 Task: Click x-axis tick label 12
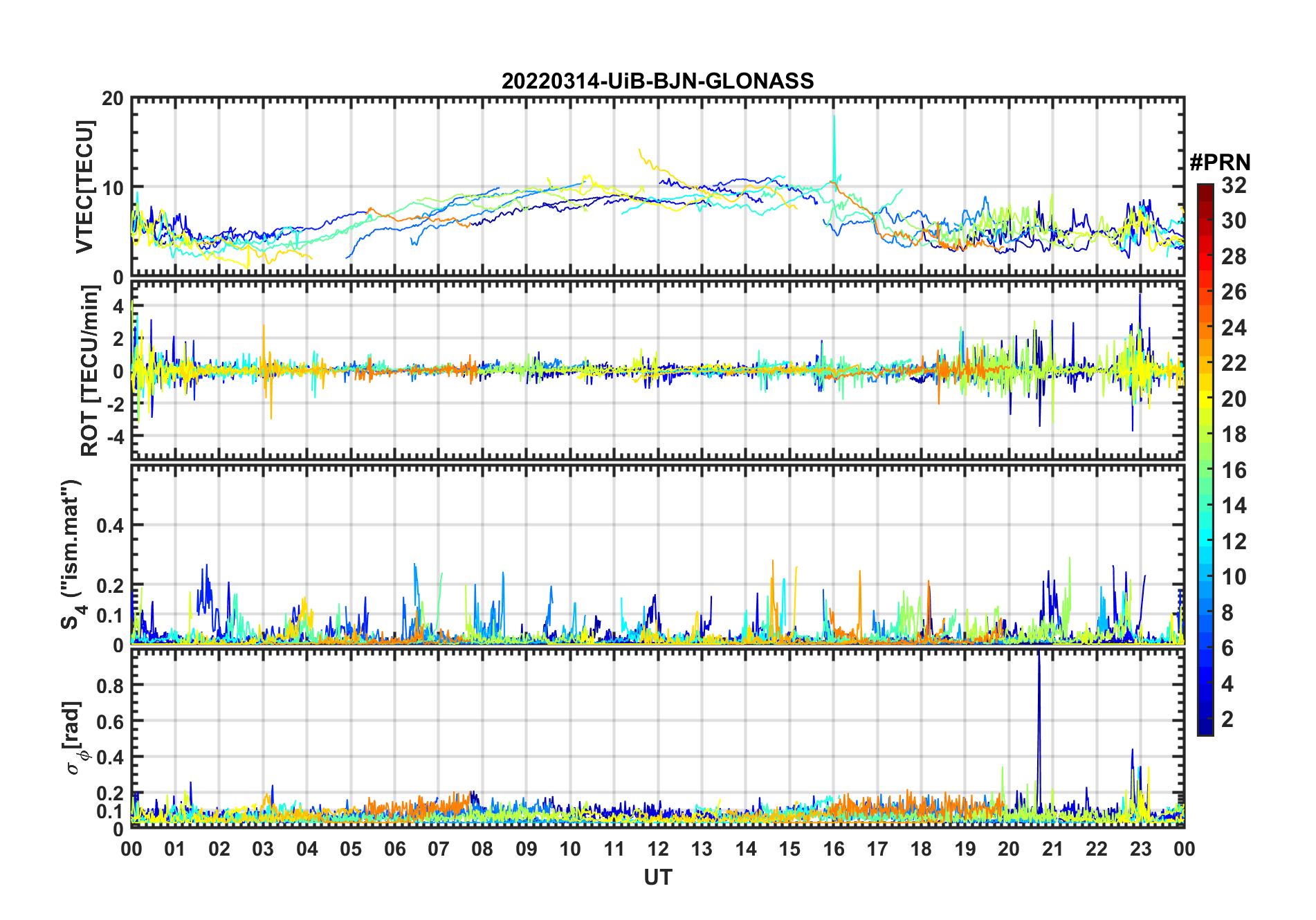pos(657,849)
